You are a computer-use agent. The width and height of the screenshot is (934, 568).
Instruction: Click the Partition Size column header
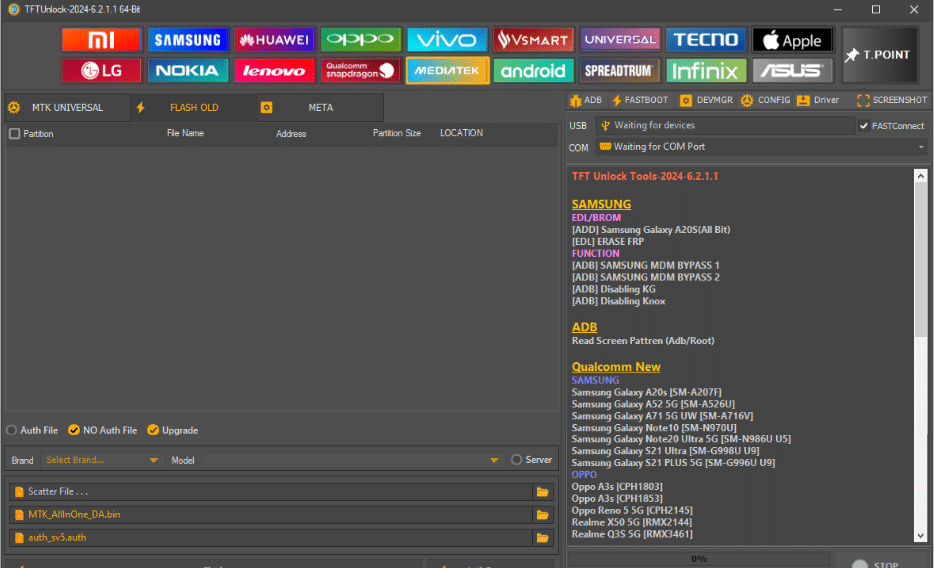[x=397, y=133]
